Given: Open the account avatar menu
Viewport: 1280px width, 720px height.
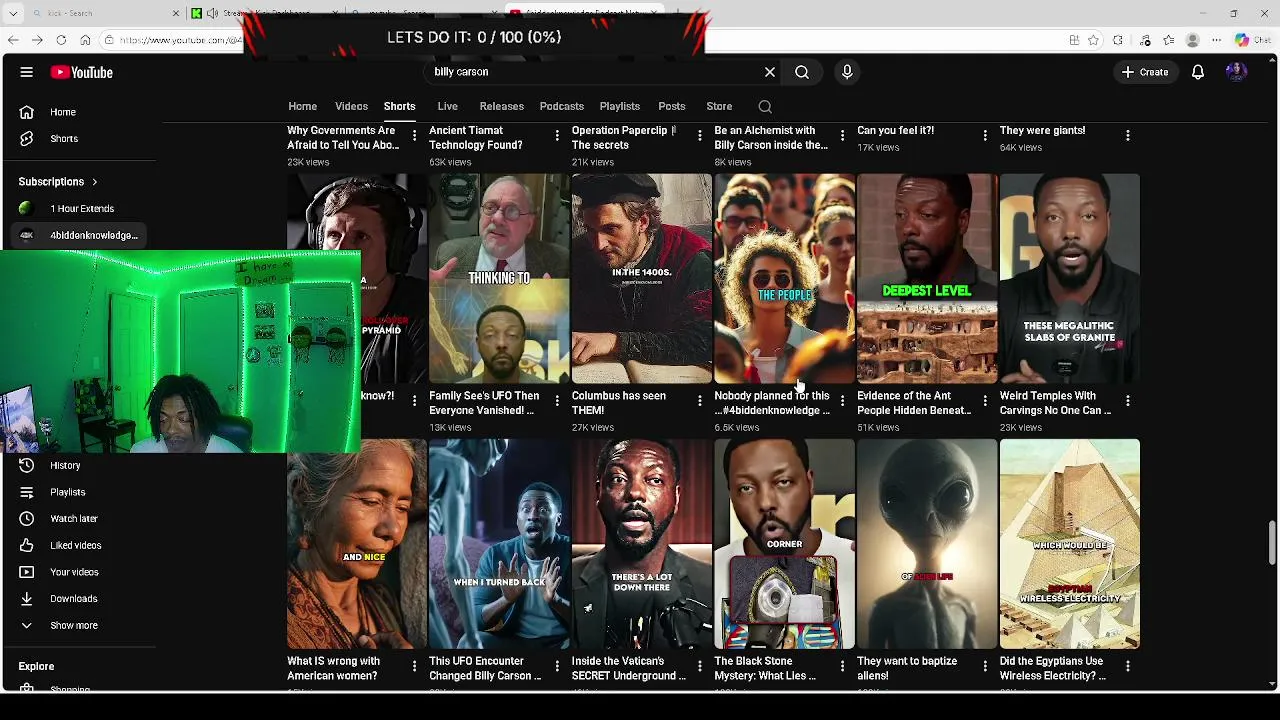Looking at the screenshot, I should (x=1236, y=72).
